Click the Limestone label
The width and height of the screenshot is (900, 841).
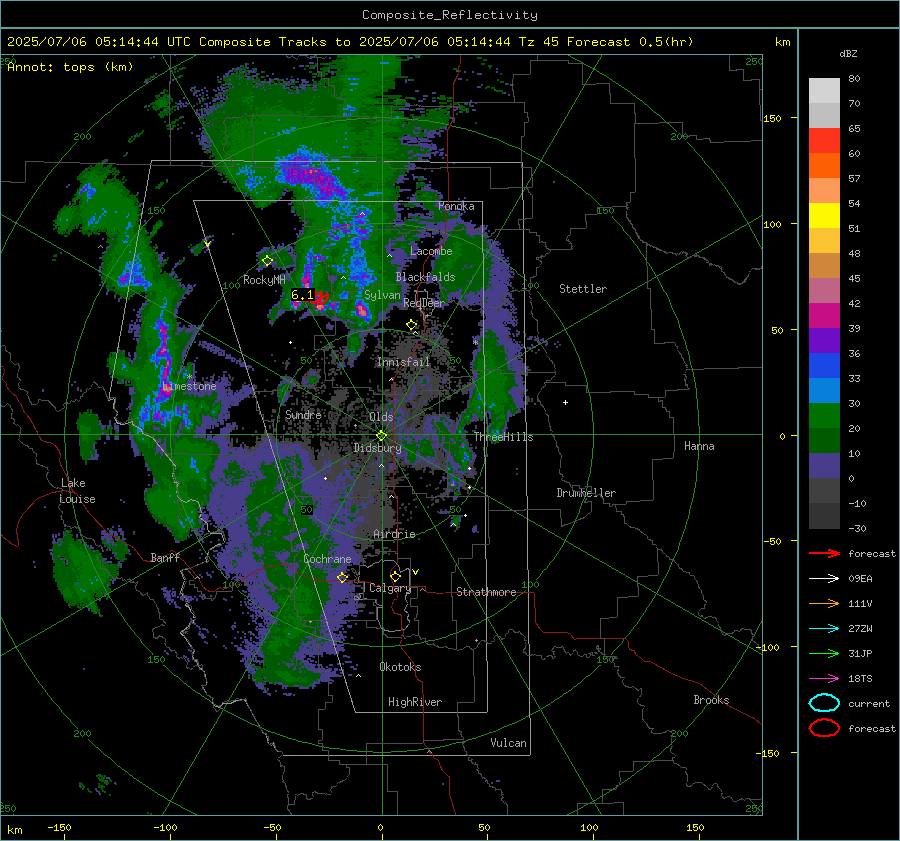tap(189, 386)
